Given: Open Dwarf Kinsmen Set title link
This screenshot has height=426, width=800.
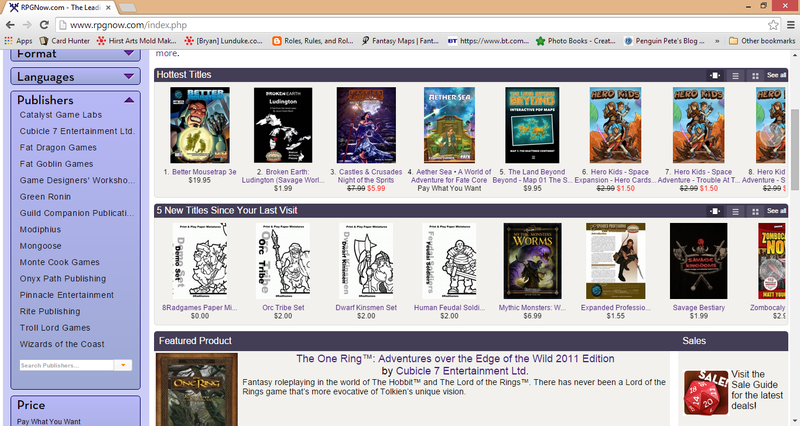Looking at the screenshot, I should coord(366,308).
